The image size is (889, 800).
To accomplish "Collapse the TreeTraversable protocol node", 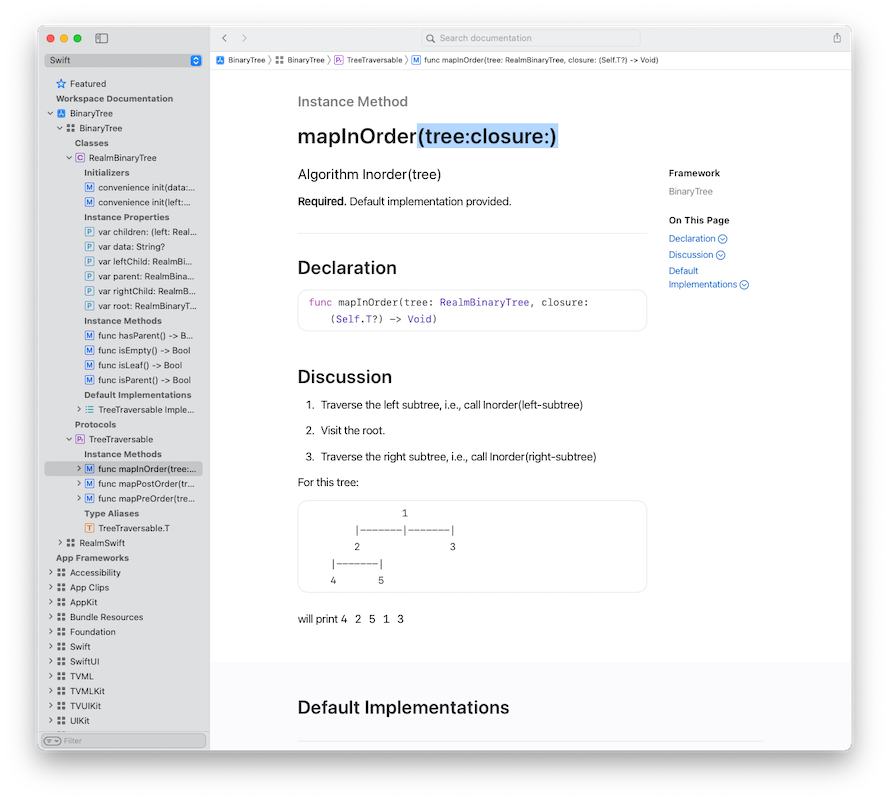I will [x=69, y=439].
